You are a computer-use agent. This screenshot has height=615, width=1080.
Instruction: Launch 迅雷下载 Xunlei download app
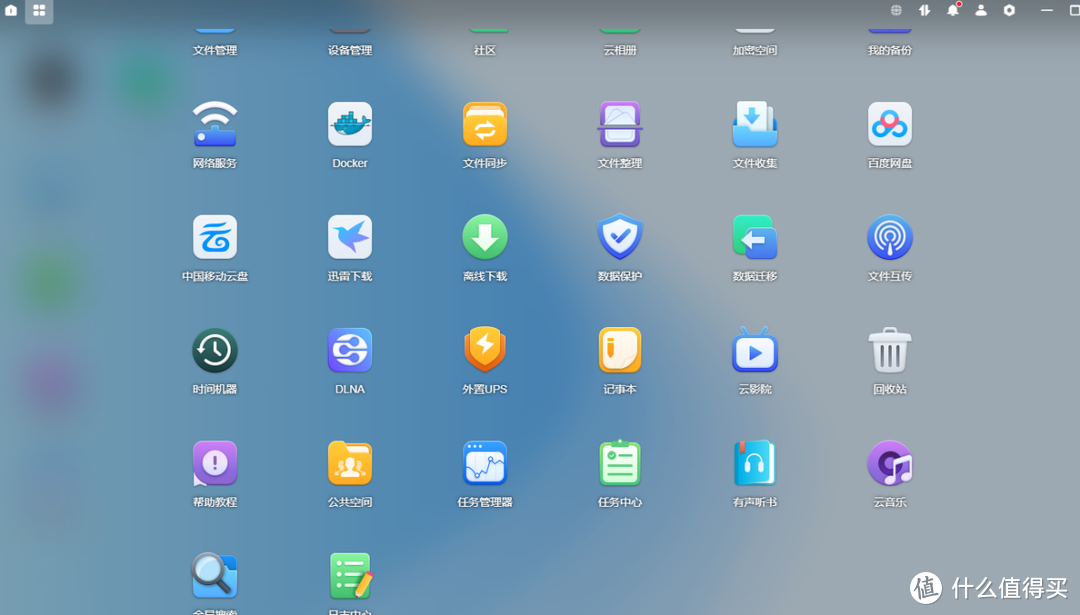coord(350,238)
